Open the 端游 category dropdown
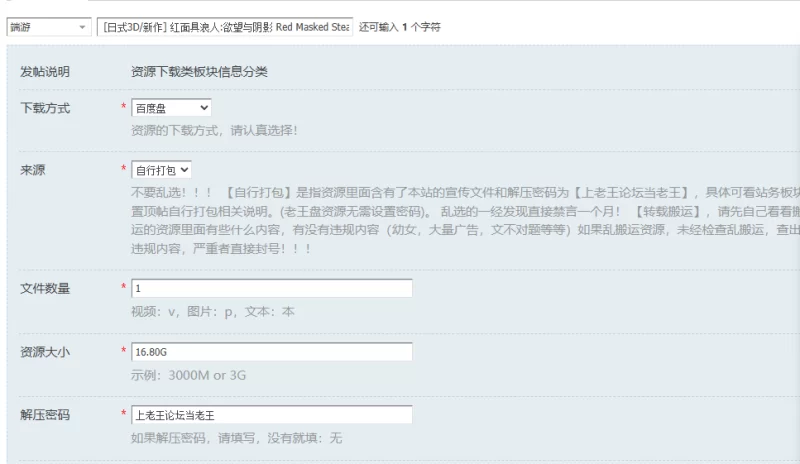The image size is (800, 464). (x=48, y=27)
